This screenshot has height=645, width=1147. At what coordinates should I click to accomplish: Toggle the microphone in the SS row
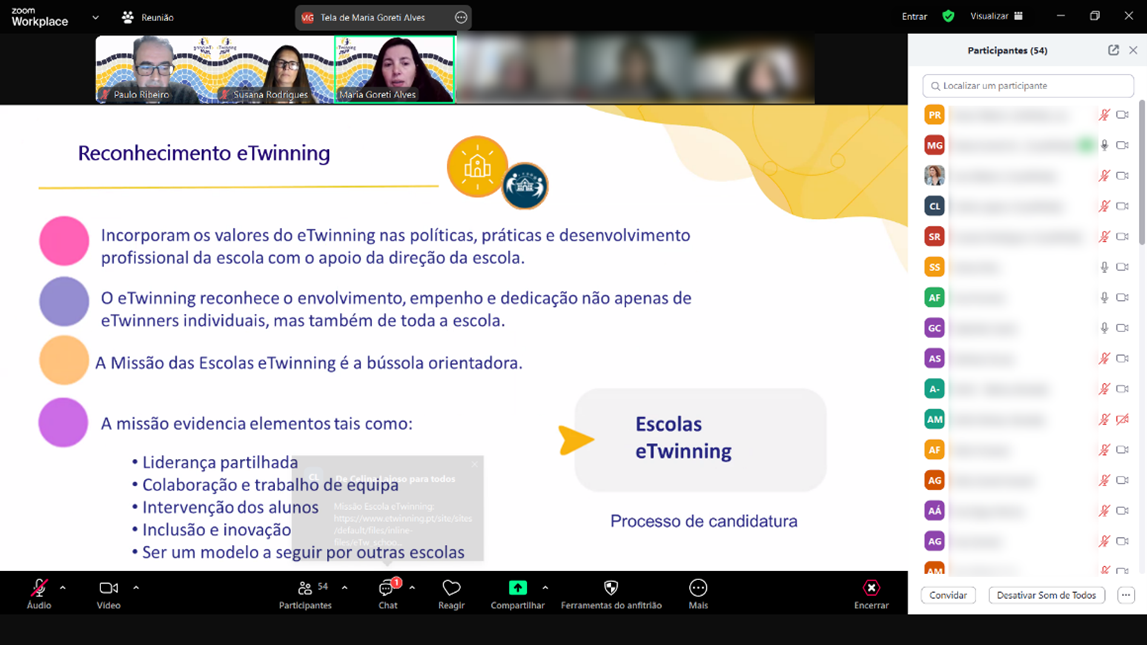point(1104,267)
